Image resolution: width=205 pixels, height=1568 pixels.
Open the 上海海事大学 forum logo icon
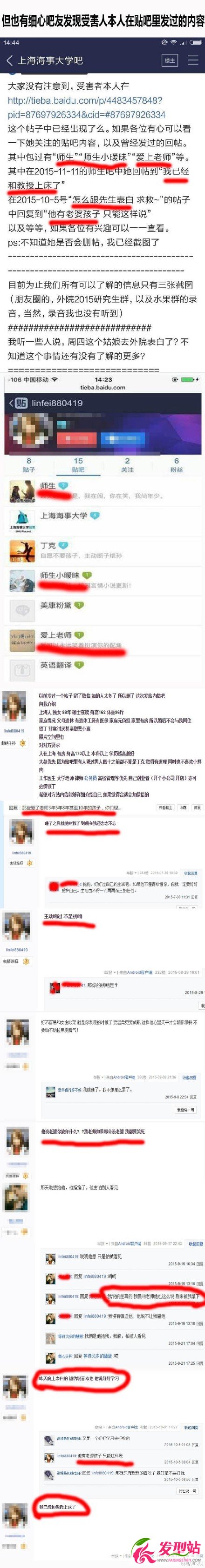point(21,521)
